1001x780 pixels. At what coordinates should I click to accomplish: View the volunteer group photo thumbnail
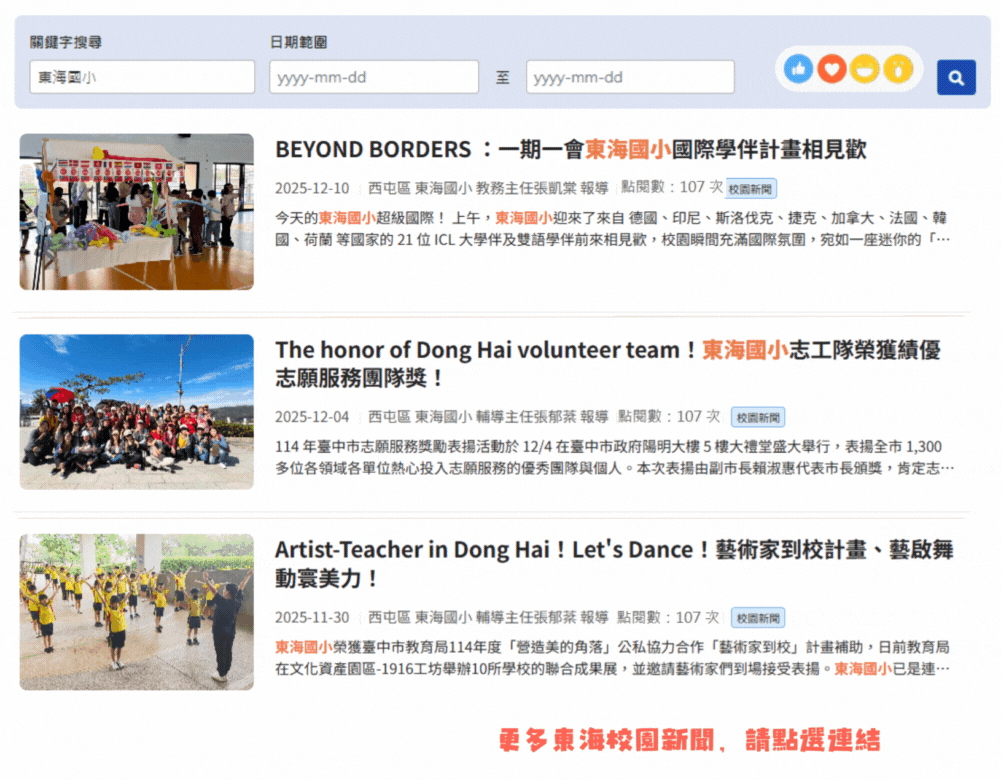(x=137, y=412)
